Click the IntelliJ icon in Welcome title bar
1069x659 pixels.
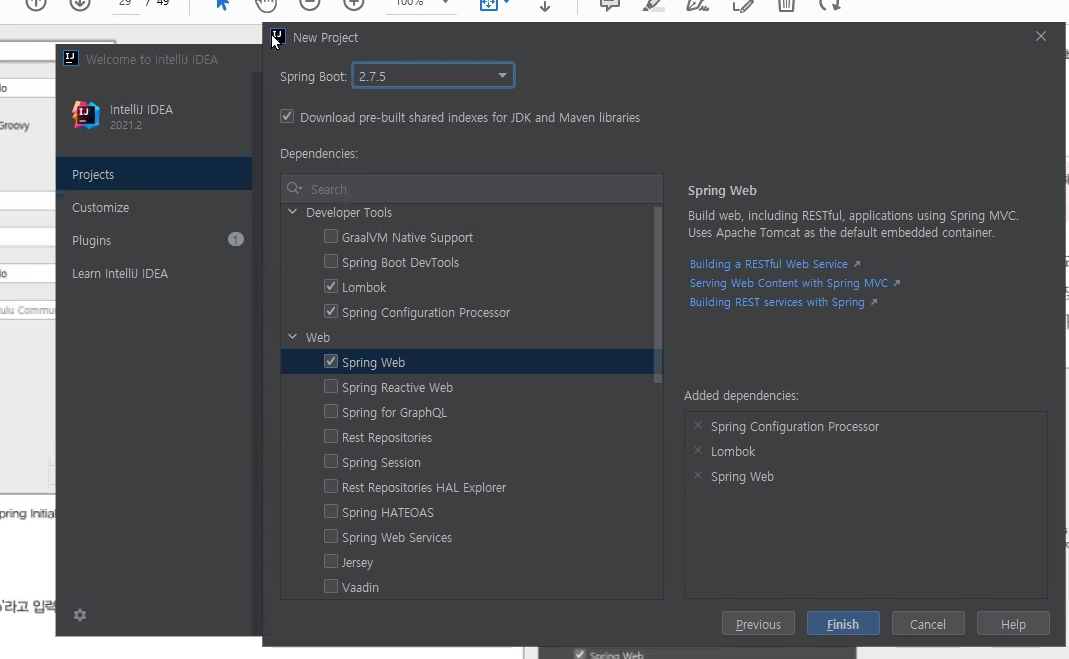tap(70, 58)
